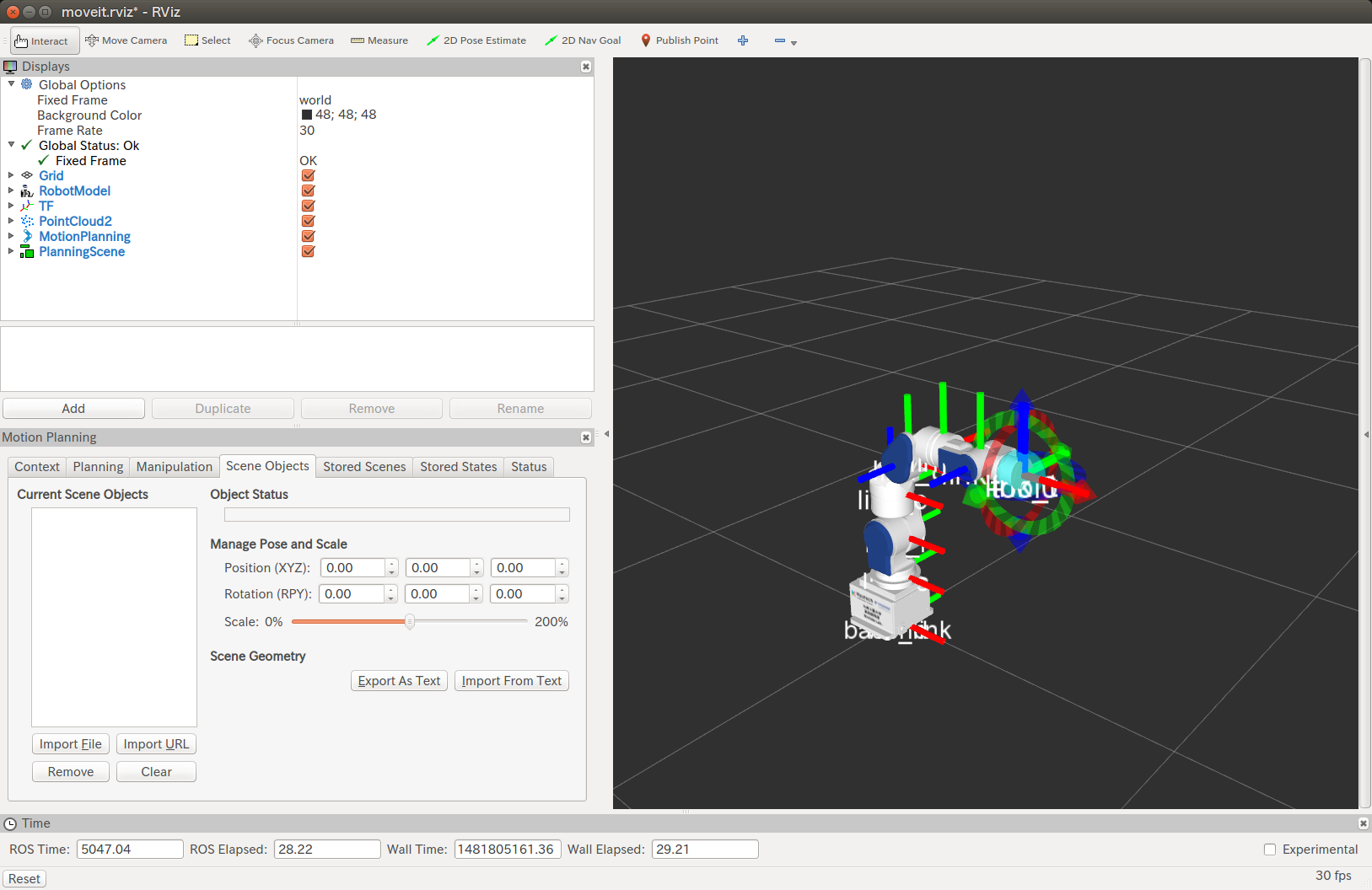Pick the Measure tool
Screen dimensions: 1372x890
tap(379, 40)
